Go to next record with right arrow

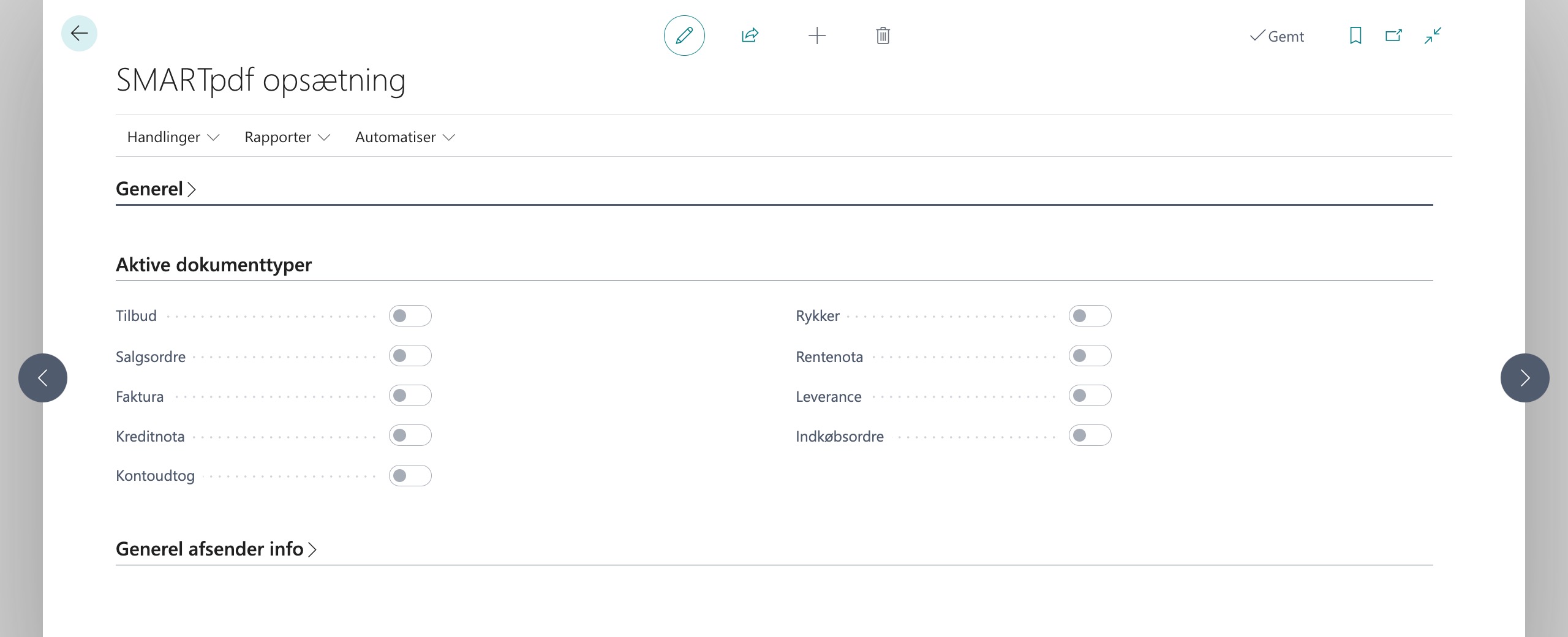click(x=1525, y=378)
